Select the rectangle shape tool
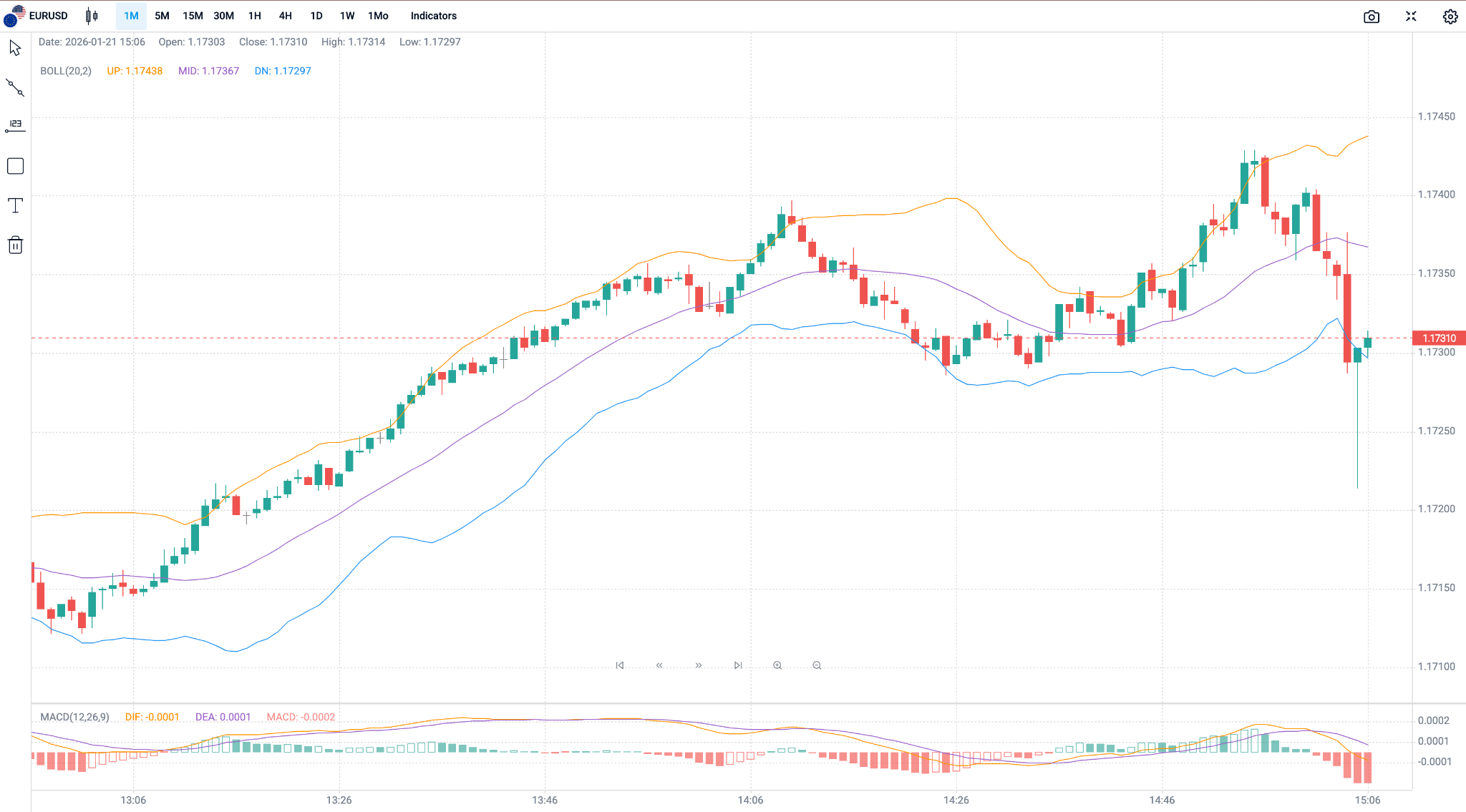Image resolution: width=1466 pixels, height=812 pixels. point(15,166)
